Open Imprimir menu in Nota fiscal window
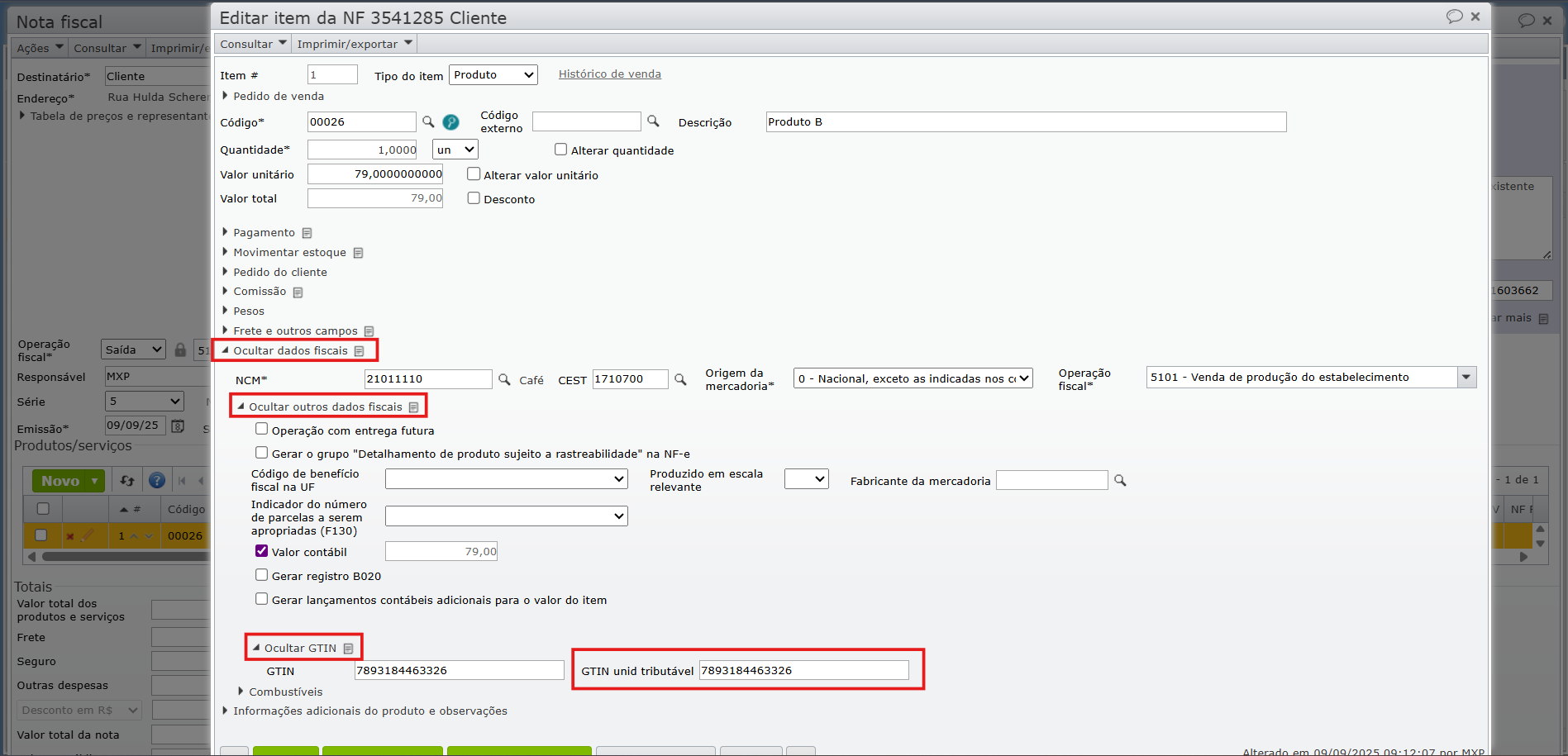Image resolution: width=1568 pixels, height=756 pixels. [x=179, y=48]
